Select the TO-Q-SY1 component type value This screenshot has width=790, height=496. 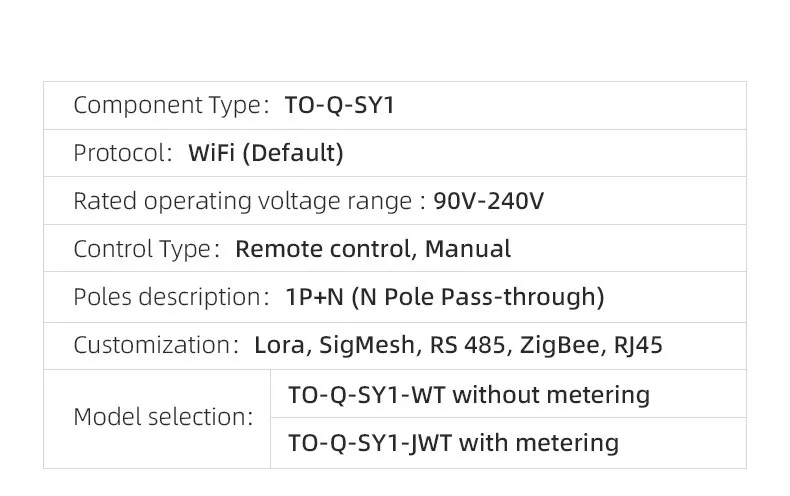340,105
